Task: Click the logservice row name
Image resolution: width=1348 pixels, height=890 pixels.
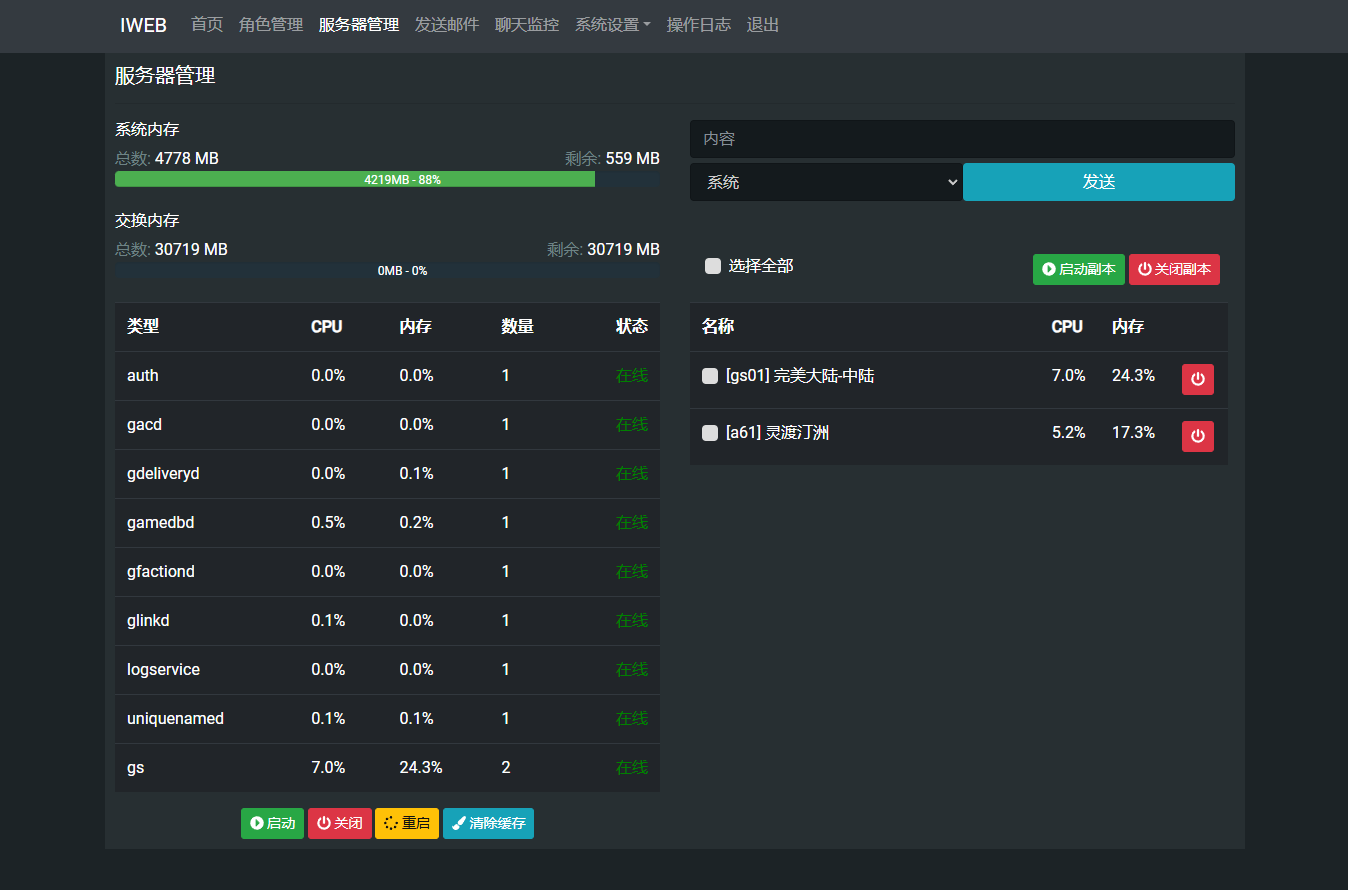Action: (163, 670)
